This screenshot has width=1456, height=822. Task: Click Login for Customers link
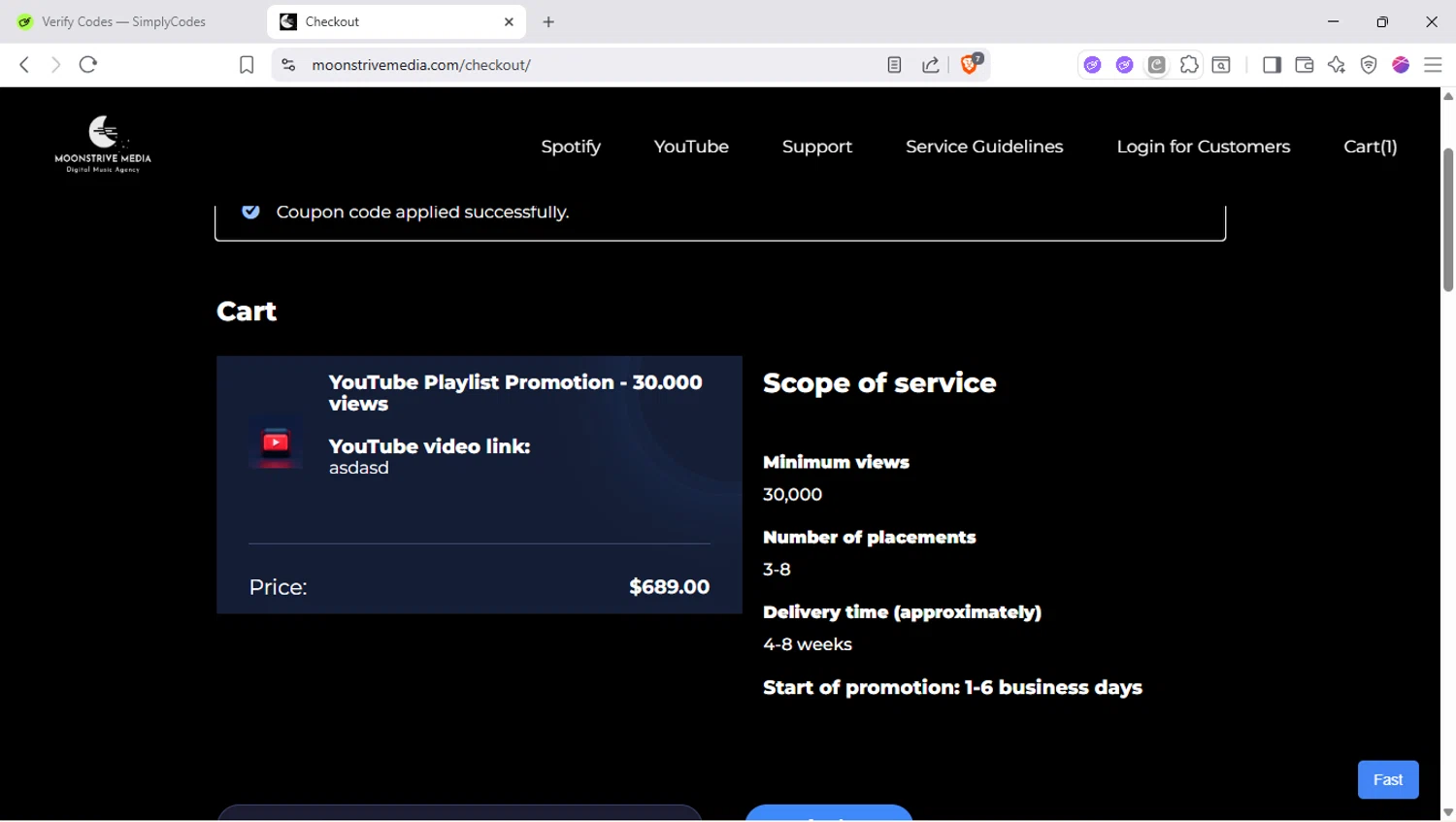(1204, 147)
